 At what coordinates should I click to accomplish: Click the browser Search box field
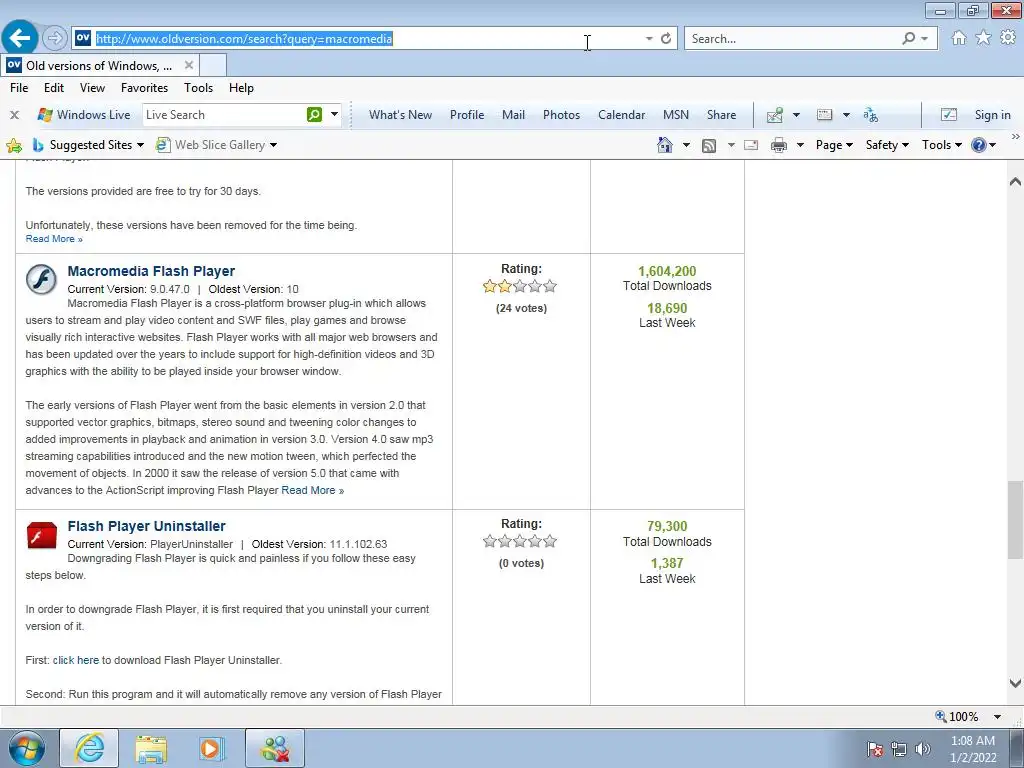[792, 39]
